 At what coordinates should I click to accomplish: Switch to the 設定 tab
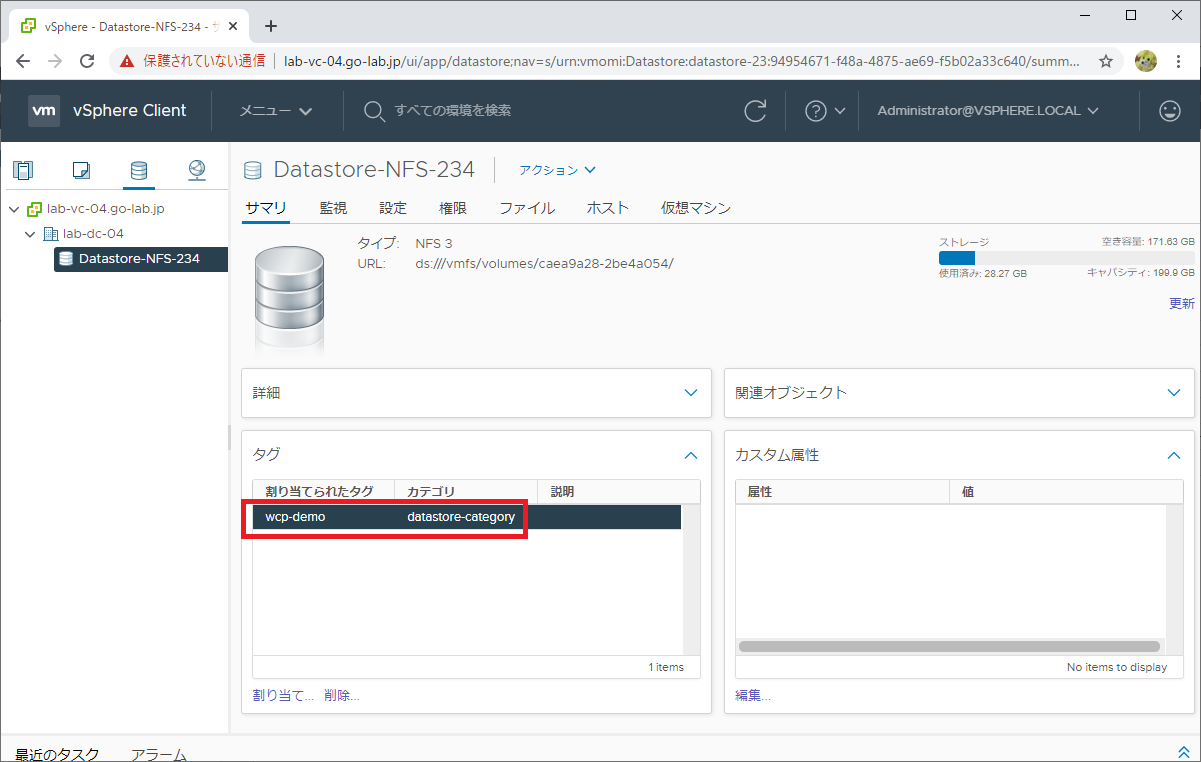[x=393, y=208]
